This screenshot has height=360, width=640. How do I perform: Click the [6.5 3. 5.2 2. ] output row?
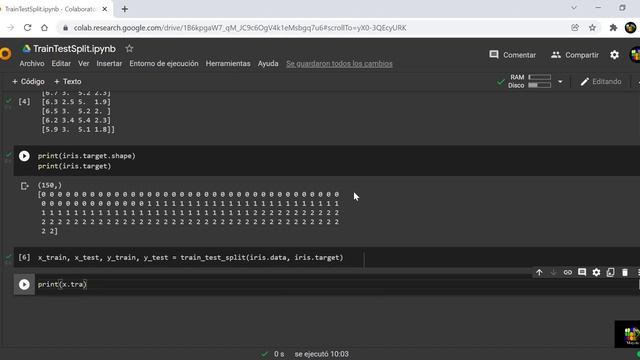pyautogui.click(x=76, y=111)
